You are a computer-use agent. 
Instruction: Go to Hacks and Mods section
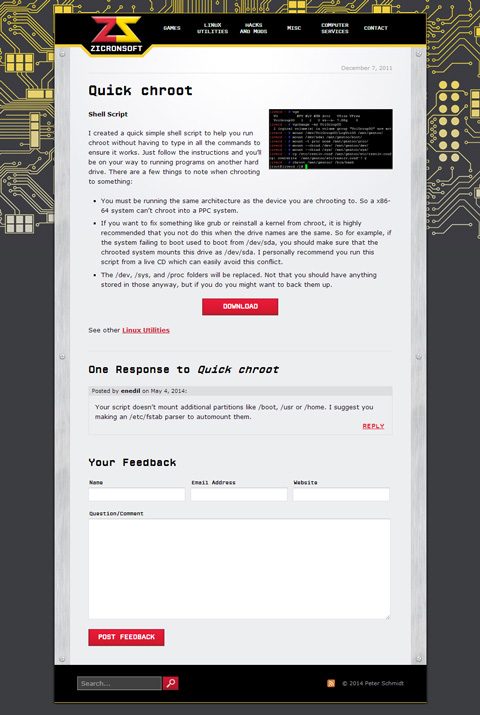tap(253, 28)
